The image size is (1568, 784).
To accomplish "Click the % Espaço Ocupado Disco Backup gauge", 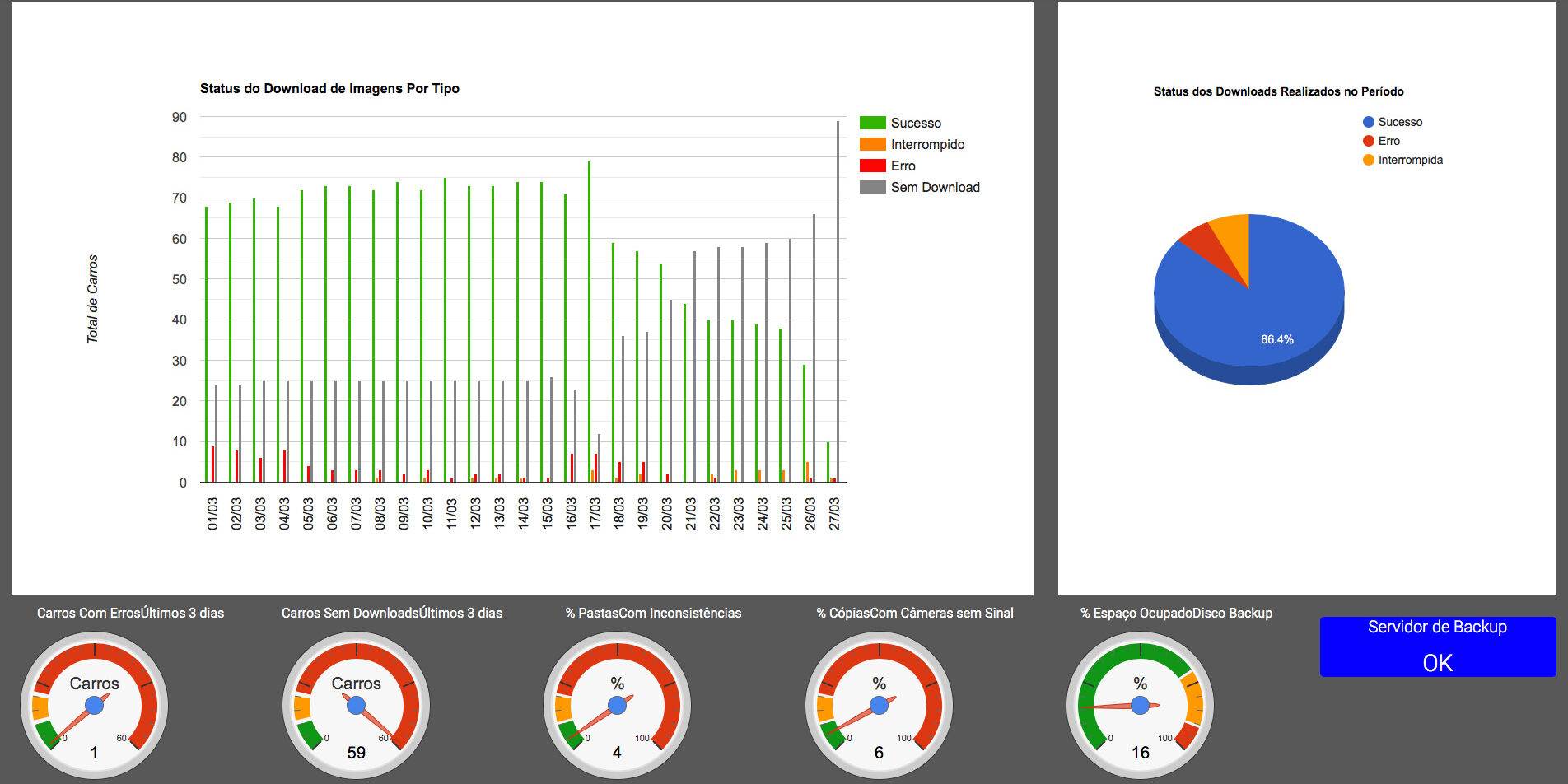I will tap(1140, 705).
